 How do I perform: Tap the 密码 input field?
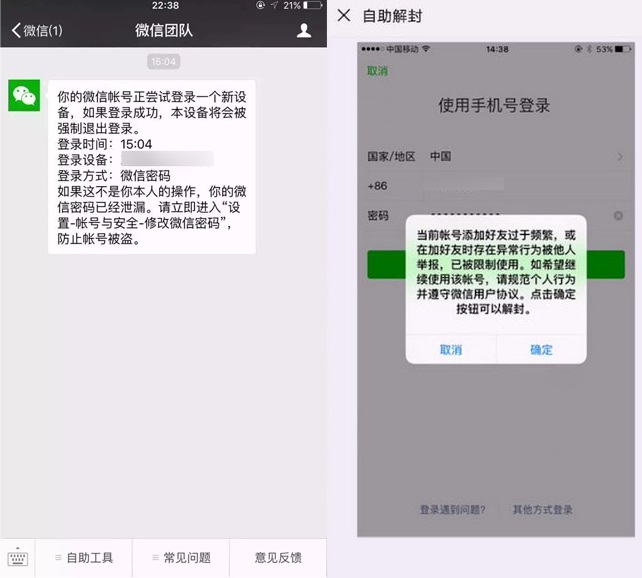pos(500,216)
